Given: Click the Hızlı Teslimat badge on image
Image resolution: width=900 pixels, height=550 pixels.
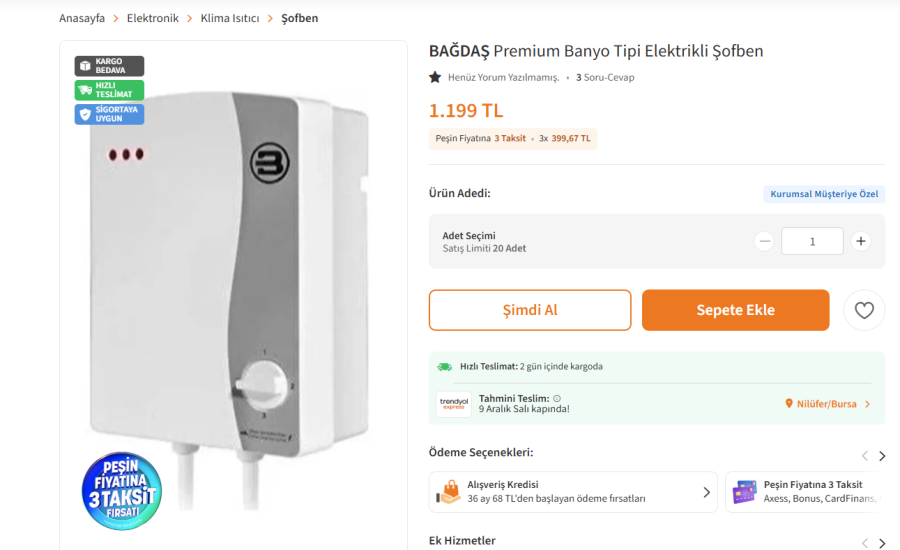Looking at the screenshot, I should 109,90.
